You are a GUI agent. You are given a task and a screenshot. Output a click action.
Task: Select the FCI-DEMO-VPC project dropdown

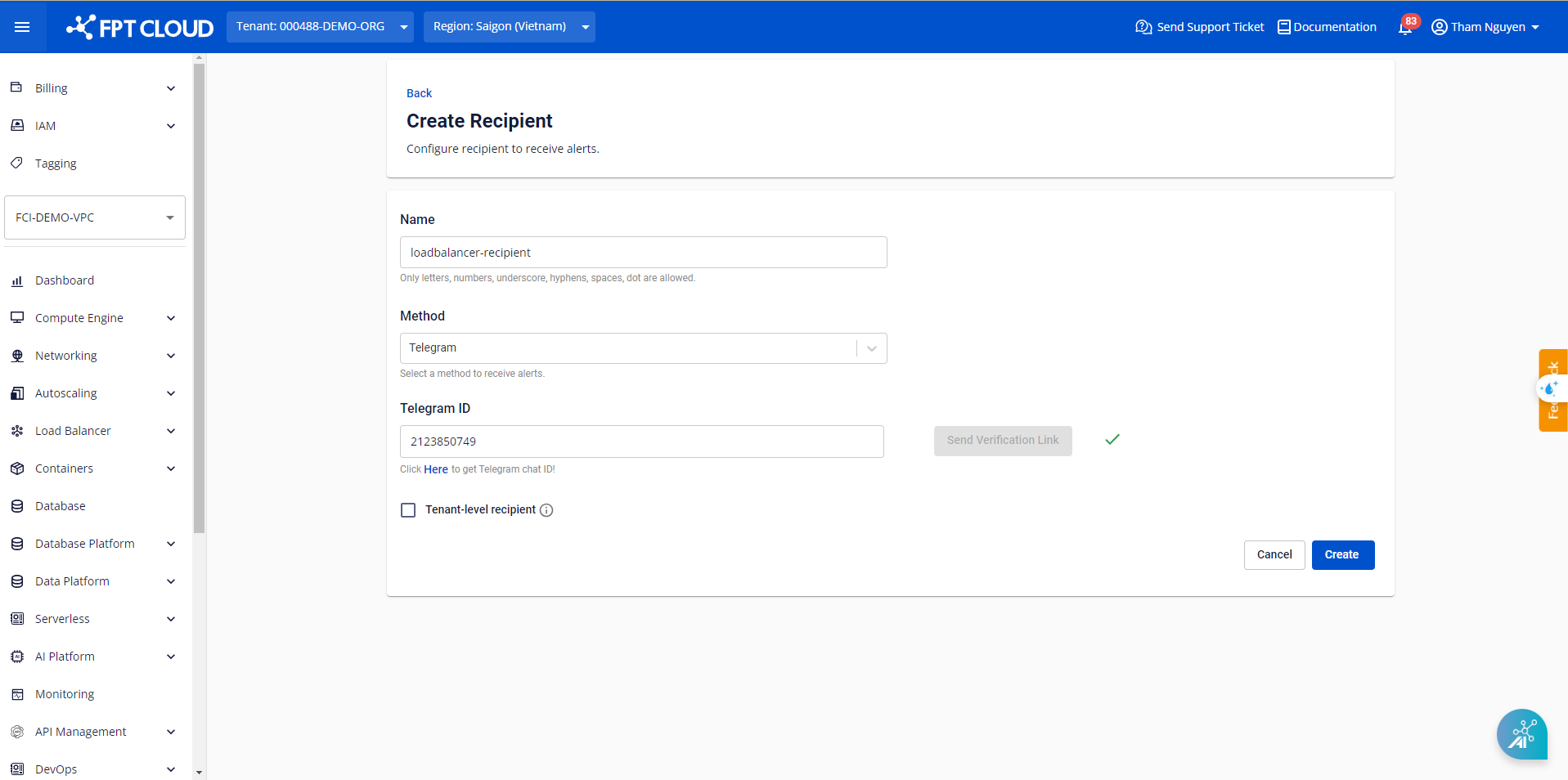(x=95, y=217)
